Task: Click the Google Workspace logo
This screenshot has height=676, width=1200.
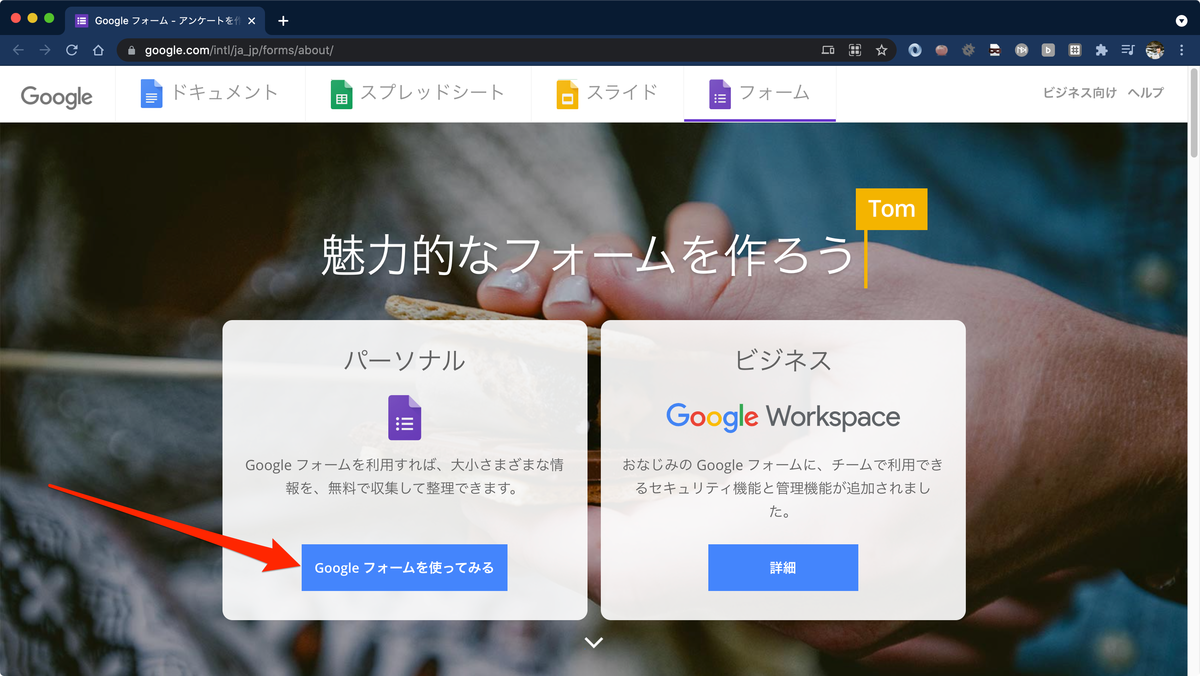Action: pyautogui.click(x=783, y=417)
